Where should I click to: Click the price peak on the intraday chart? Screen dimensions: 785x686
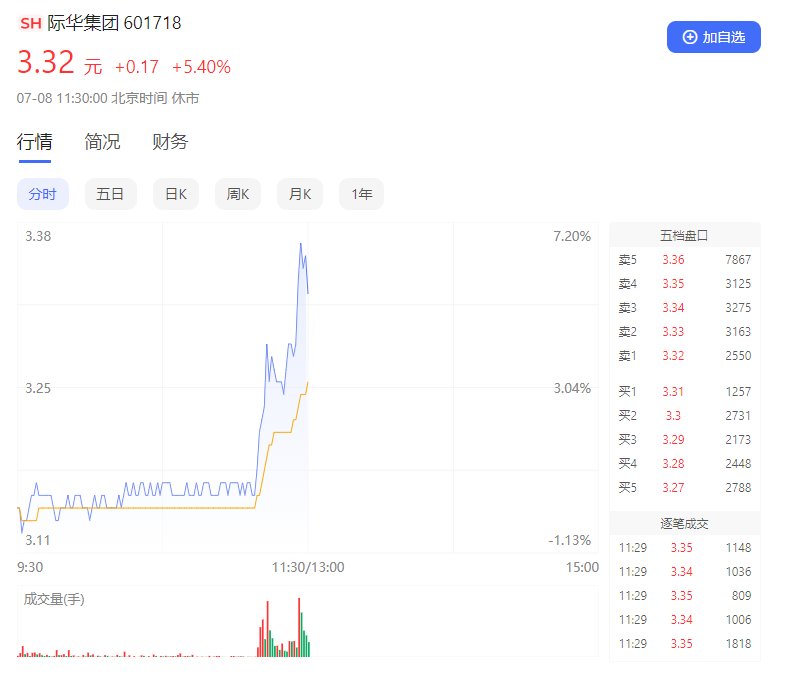pos(301,243)
